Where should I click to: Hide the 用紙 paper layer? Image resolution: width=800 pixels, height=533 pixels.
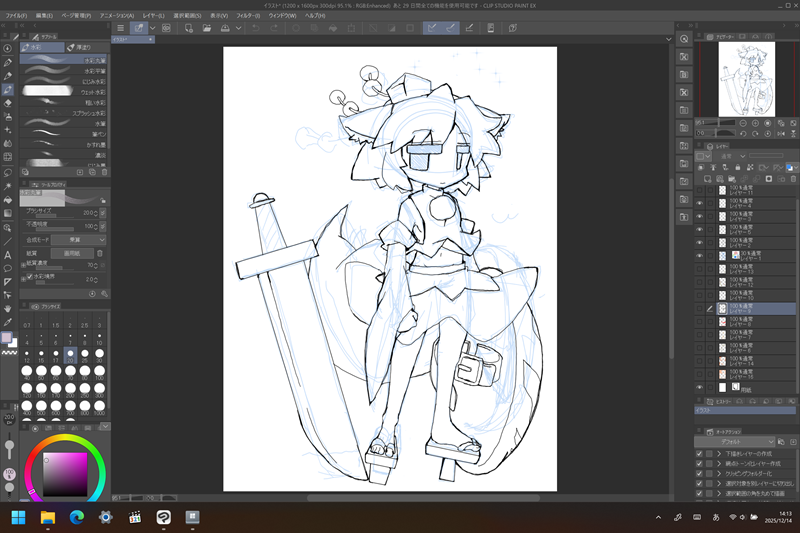coord(699,388)
